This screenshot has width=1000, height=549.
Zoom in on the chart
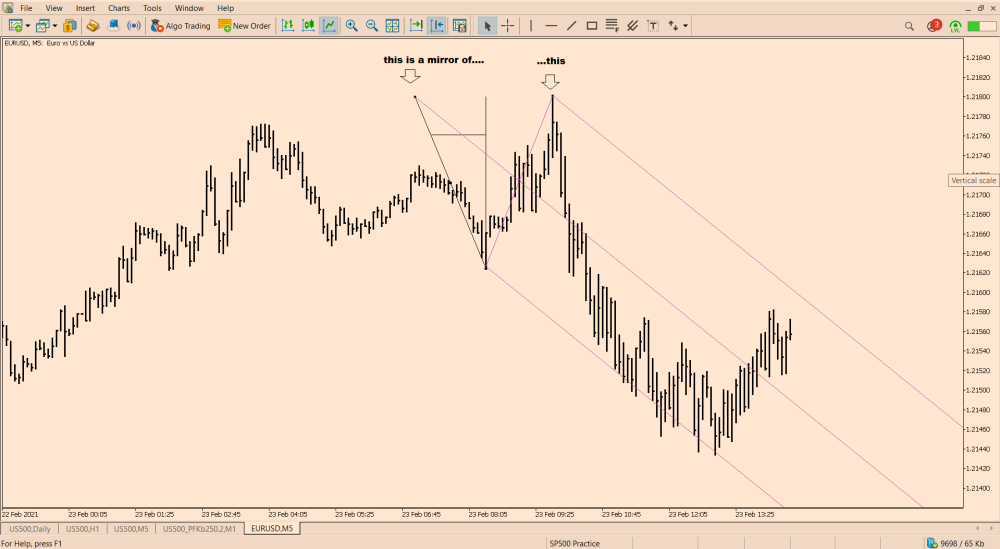coord(351,26)
